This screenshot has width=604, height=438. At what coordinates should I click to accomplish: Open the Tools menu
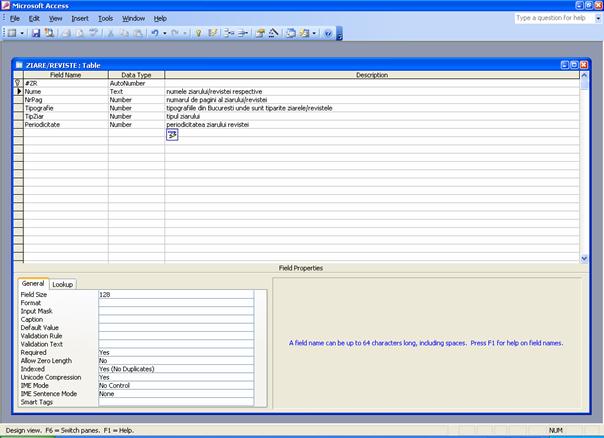coord(105,18)
